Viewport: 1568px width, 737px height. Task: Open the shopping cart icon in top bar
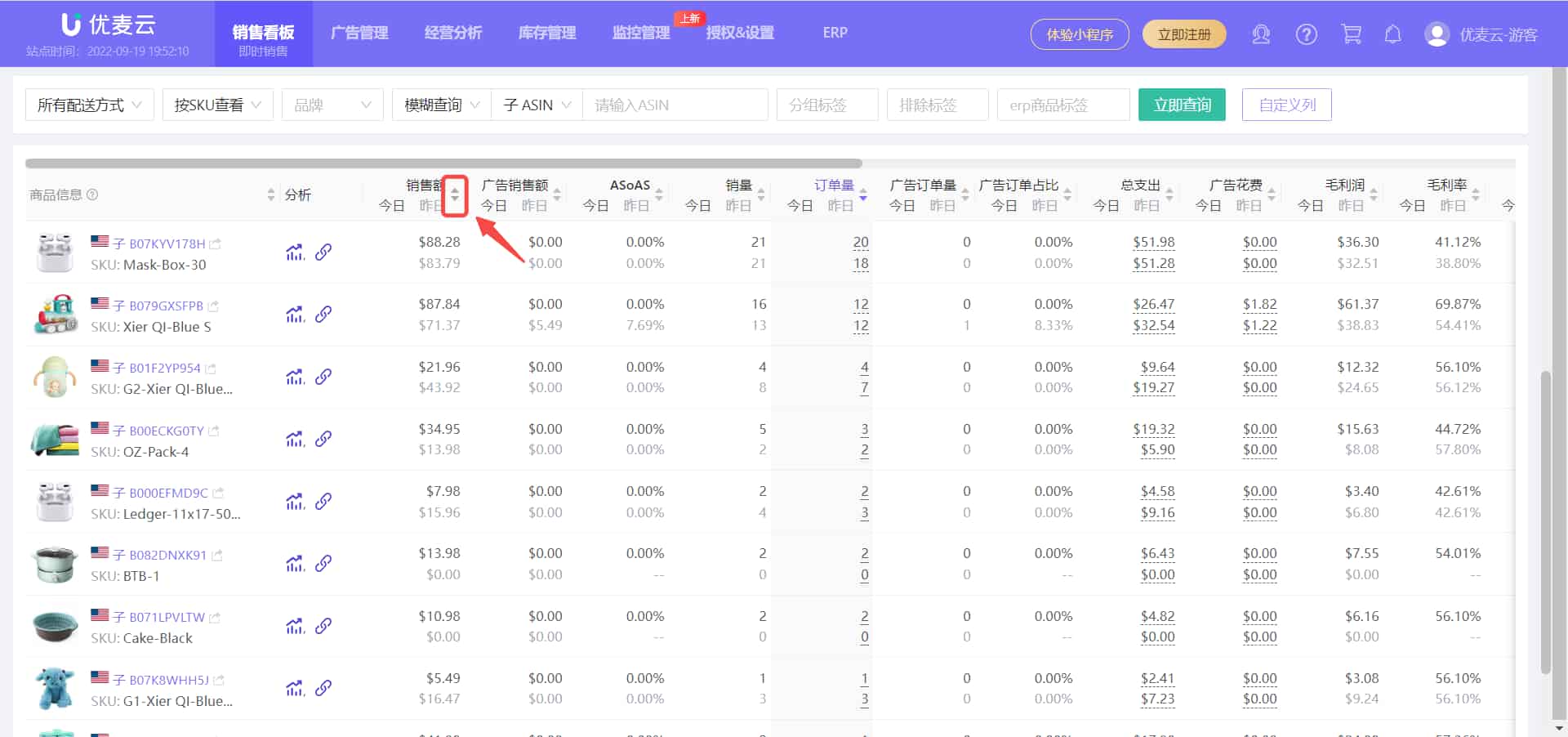point(1351,33)
